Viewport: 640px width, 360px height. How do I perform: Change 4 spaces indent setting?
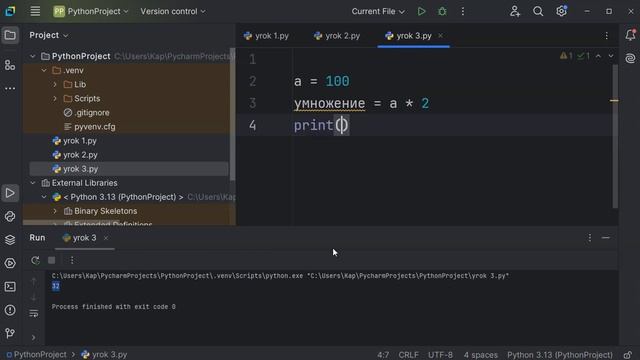point(480,355)
